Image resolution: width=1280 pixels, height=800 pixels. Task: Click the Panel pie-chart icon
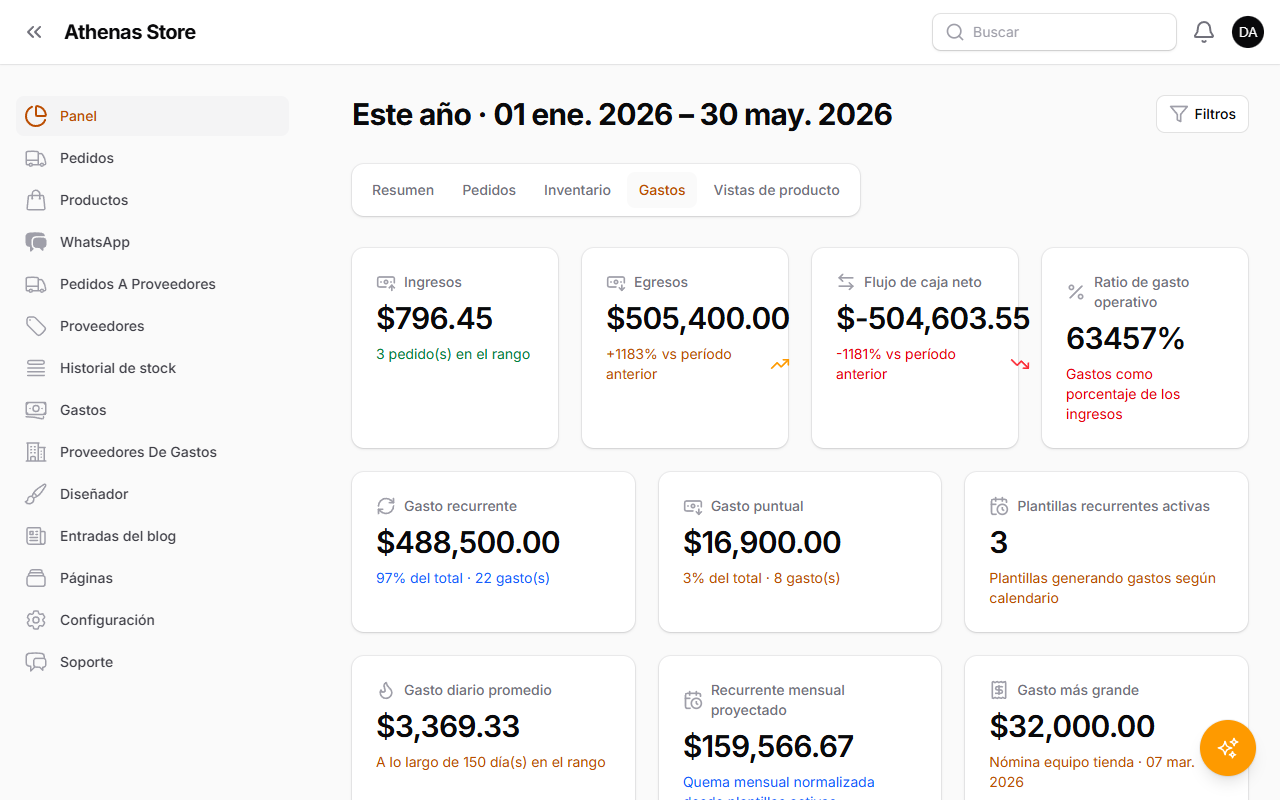coord(36,116)
